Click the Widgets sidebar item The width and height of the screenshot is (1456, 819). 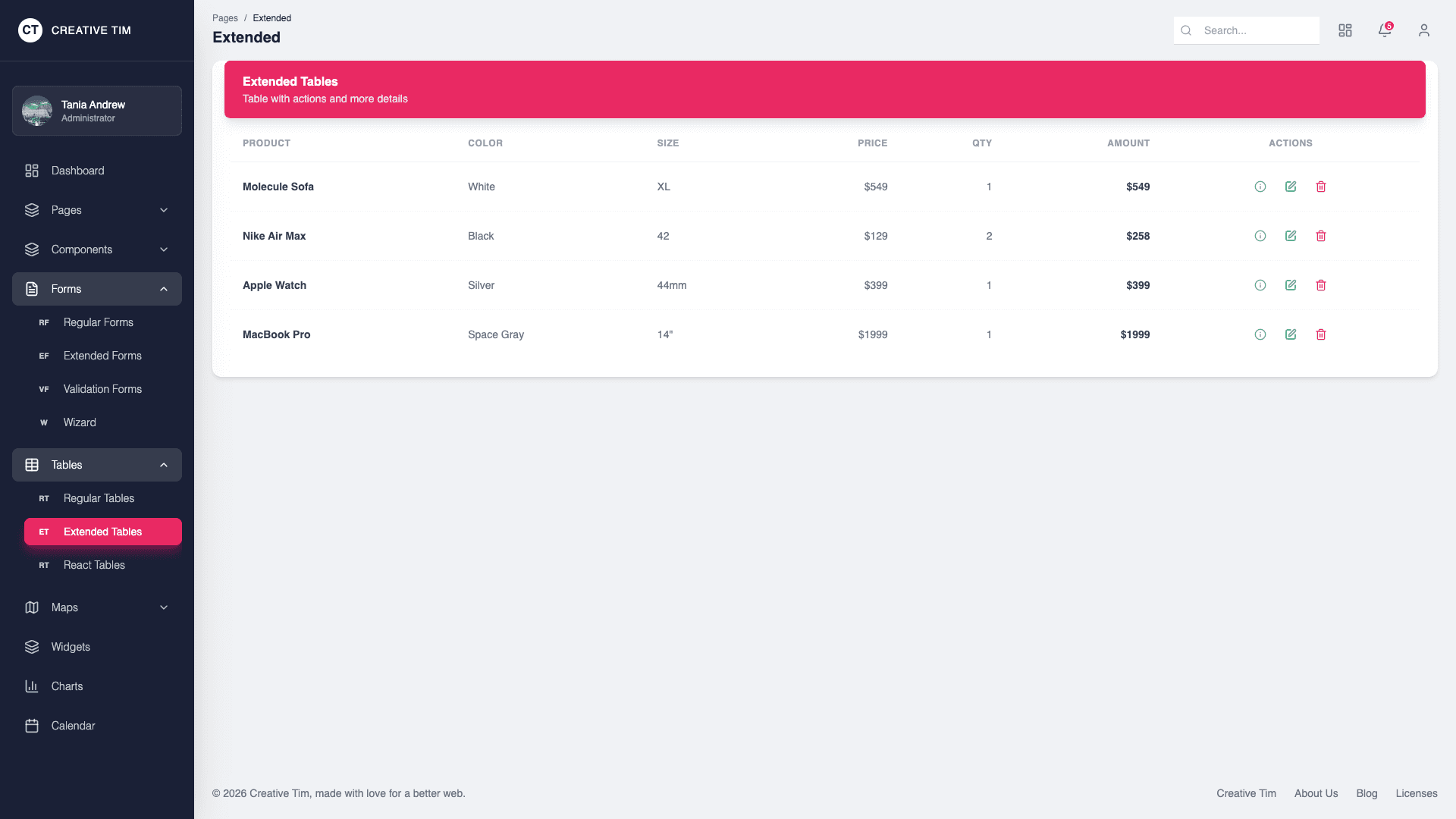[x=71, y=646]
